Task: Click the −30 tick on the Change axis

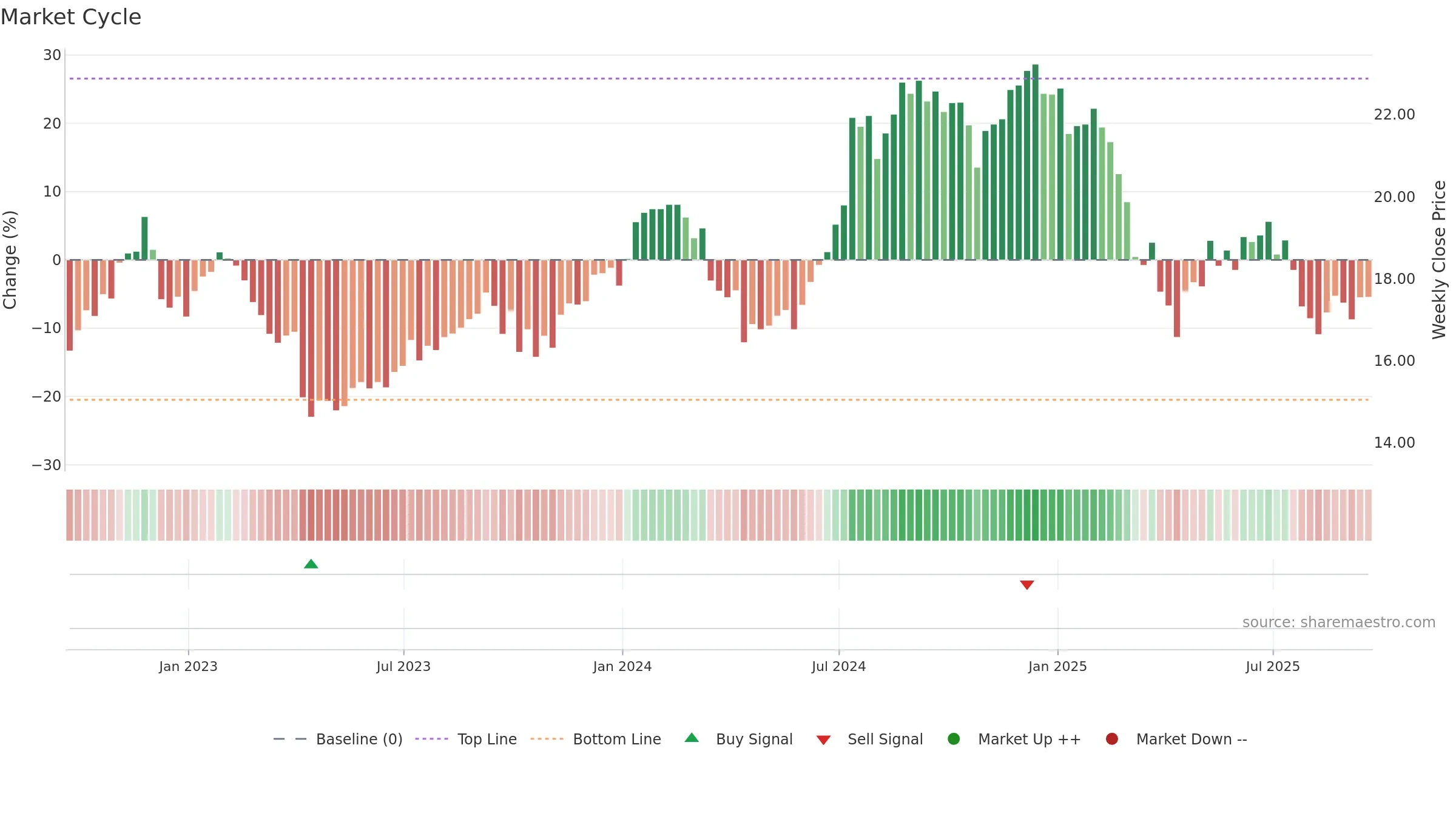Action: pos(47,465)
